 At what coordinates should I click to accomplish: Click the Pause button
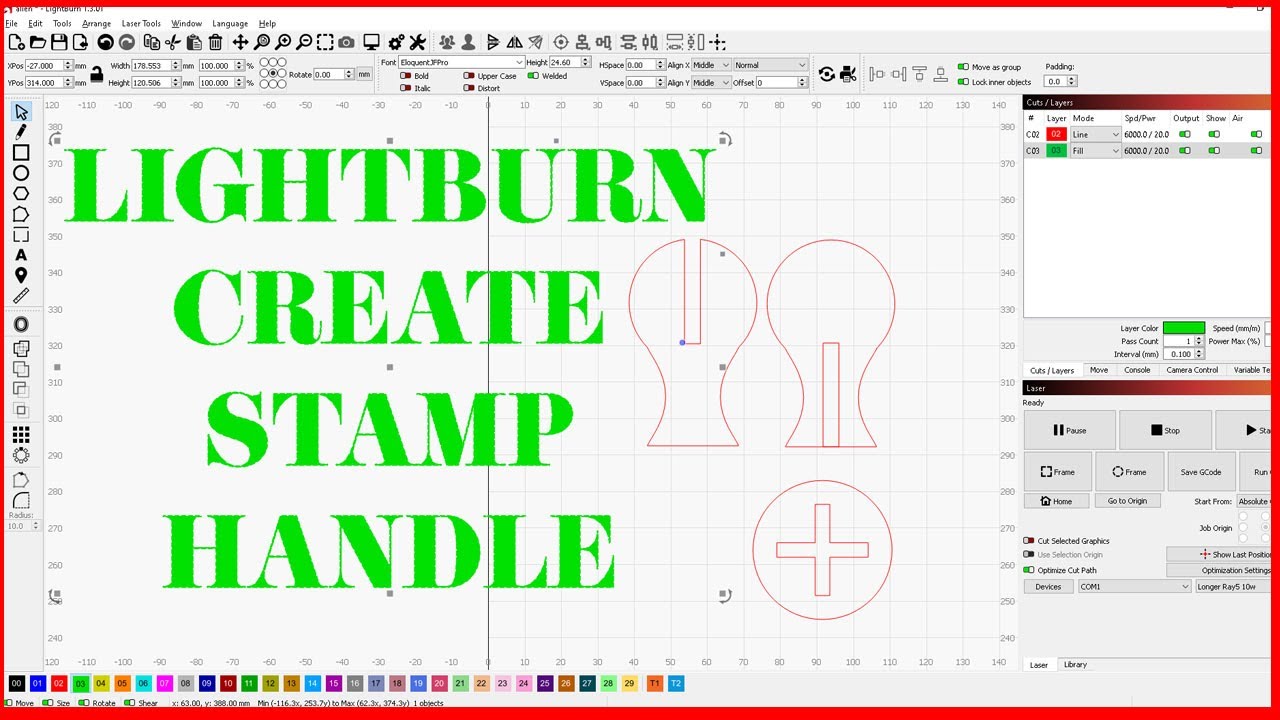tap(1069, 431)
